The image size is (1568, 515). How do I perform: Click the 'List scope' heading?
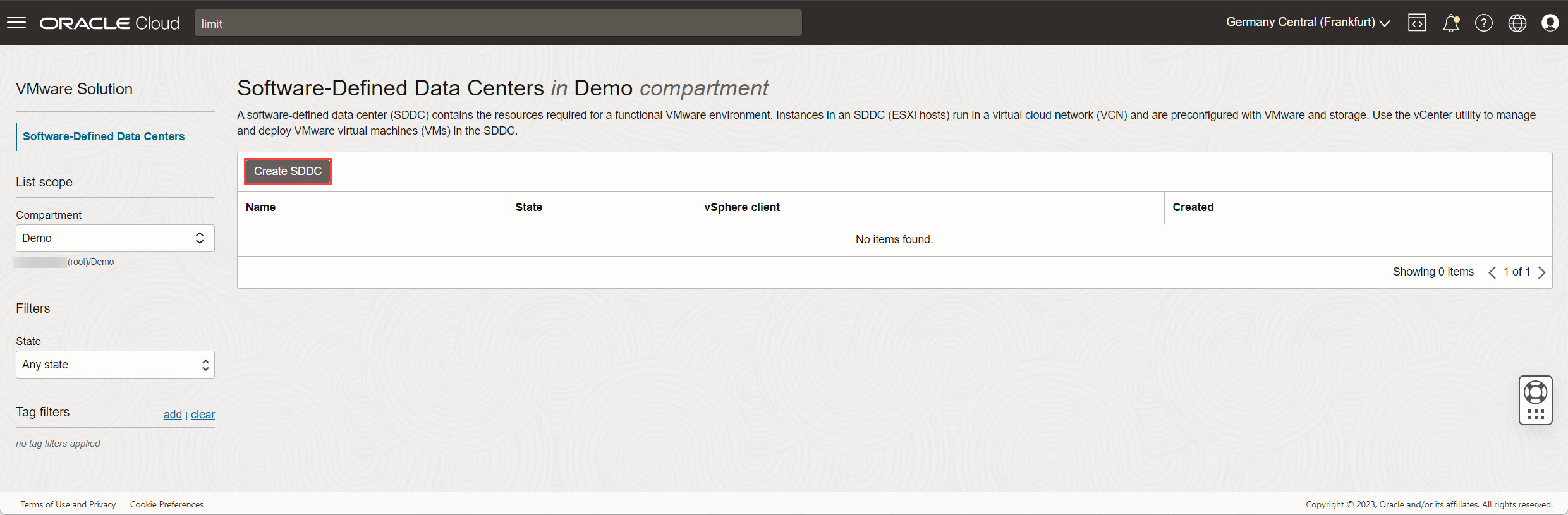click(x=44, y=182)
